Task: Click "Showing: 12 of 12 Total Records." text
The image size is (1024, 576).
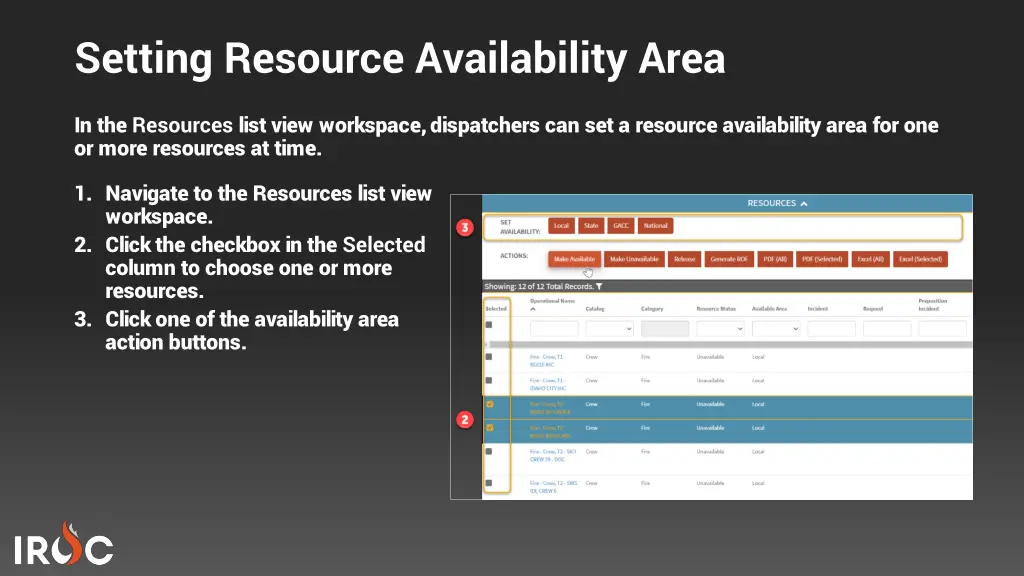Action: point(539,287)
